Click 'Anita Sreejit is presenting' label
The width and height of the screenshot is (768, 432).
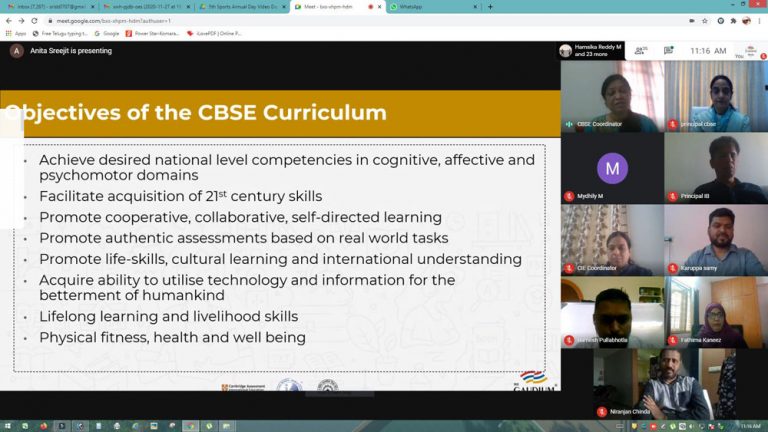71,51
